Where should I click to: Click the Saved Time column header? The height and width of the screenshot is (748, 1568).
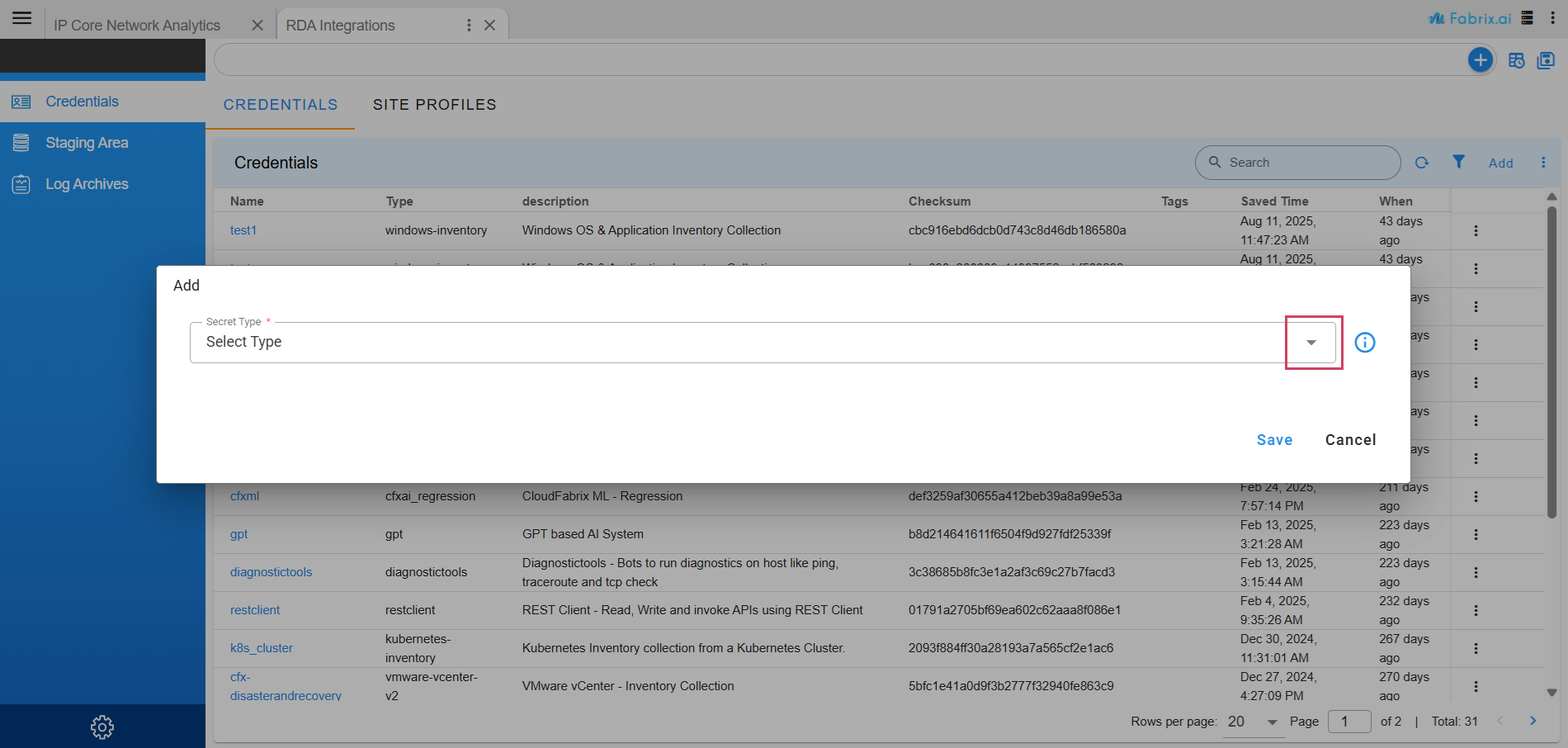[1274, 201]
